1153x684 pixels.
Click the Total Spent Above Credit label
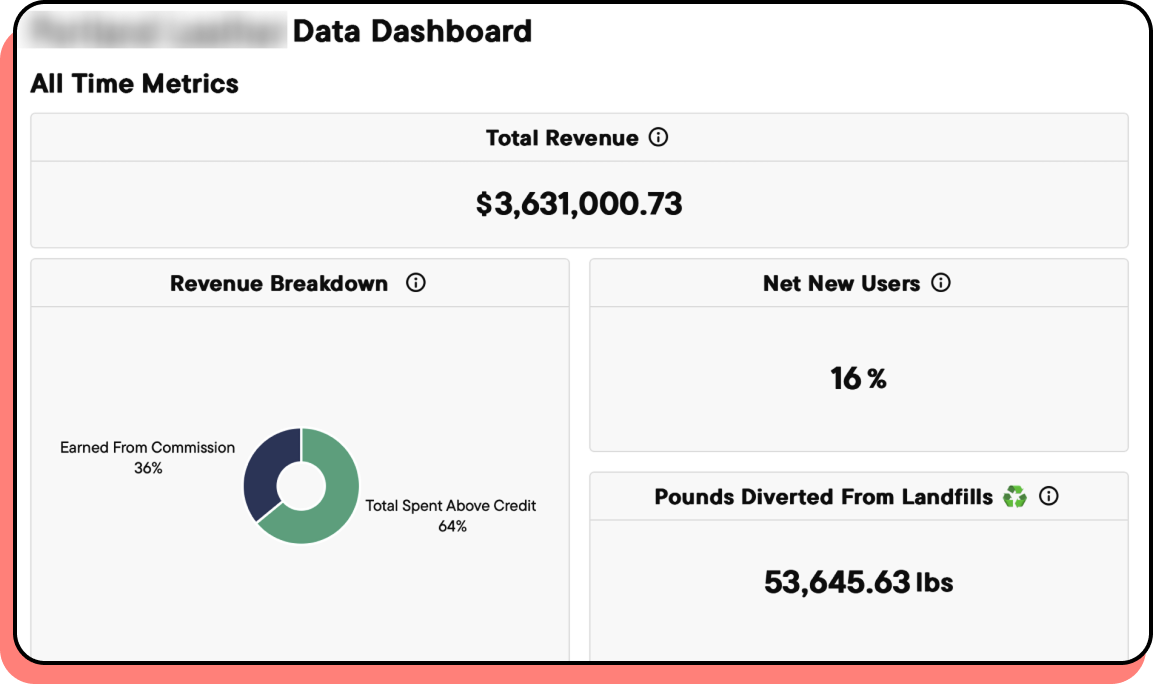point(451,505)
